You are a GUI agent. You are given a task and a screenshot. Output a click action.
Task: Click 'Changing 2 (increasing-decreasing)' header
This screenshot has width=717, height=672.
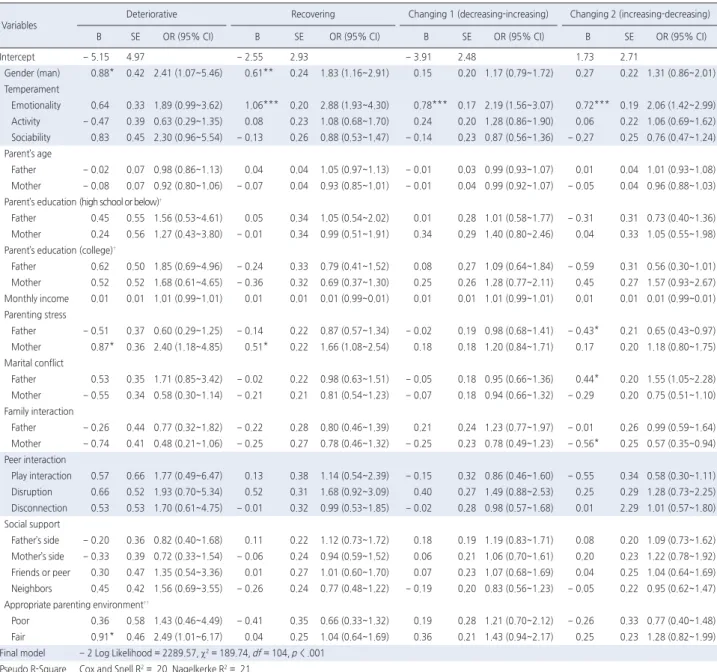point(640,14)
